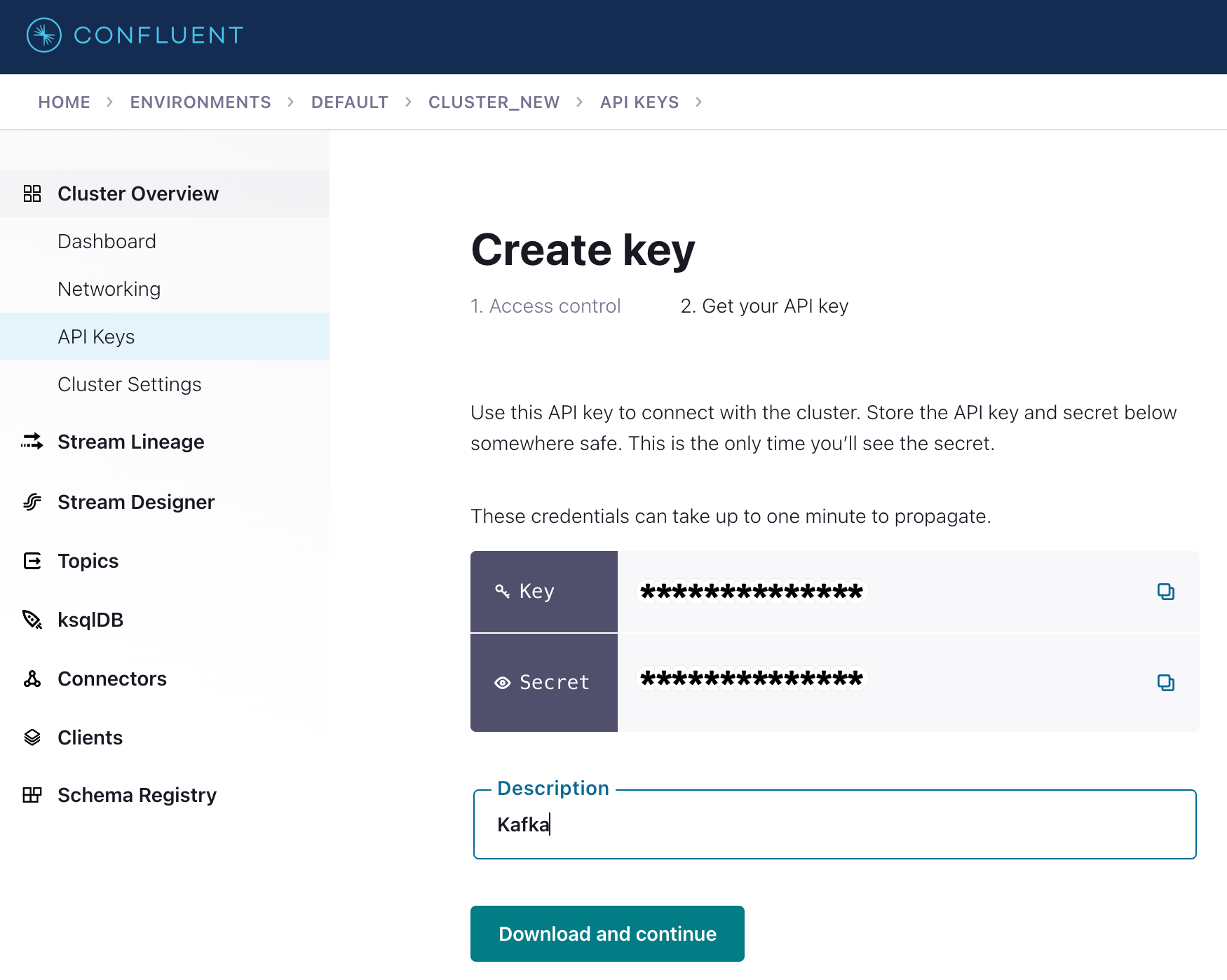Image resolution: width=1227 pixels, height=980 pixels.
Task: Click Download and continue button
Action: 607,934
